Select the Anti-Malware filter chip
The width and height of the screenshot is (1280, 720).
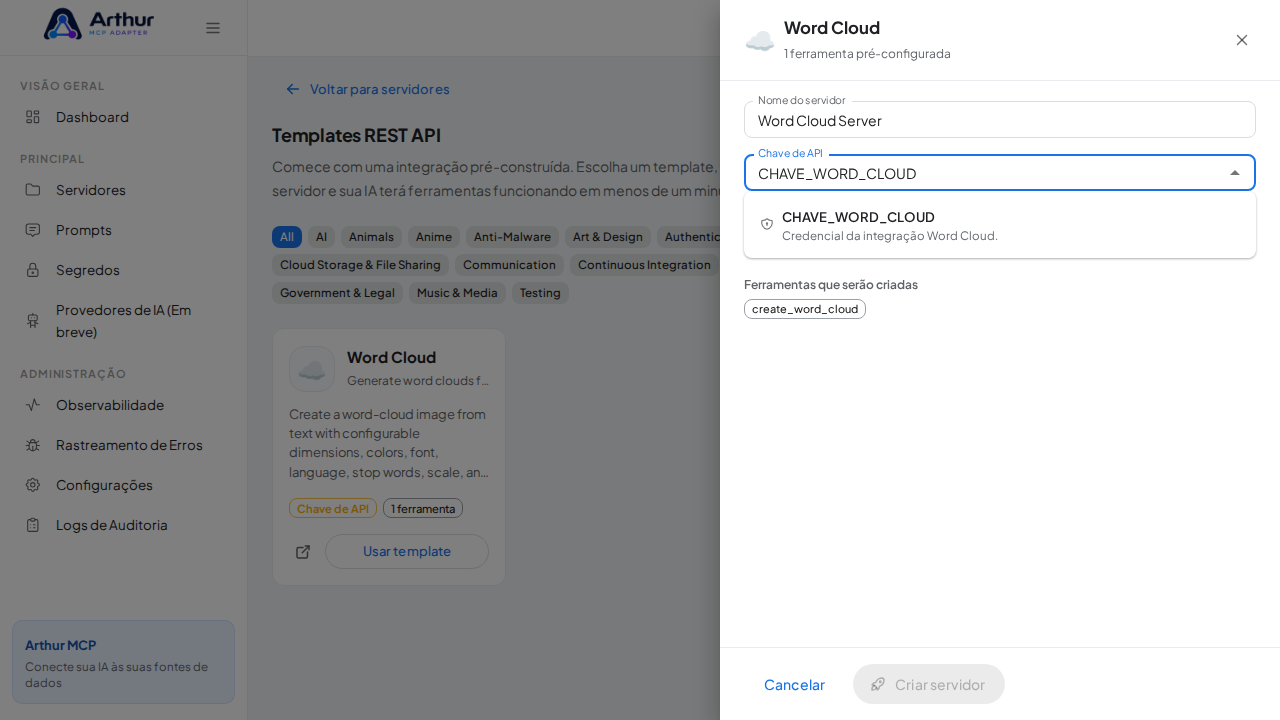click(512, 237)
